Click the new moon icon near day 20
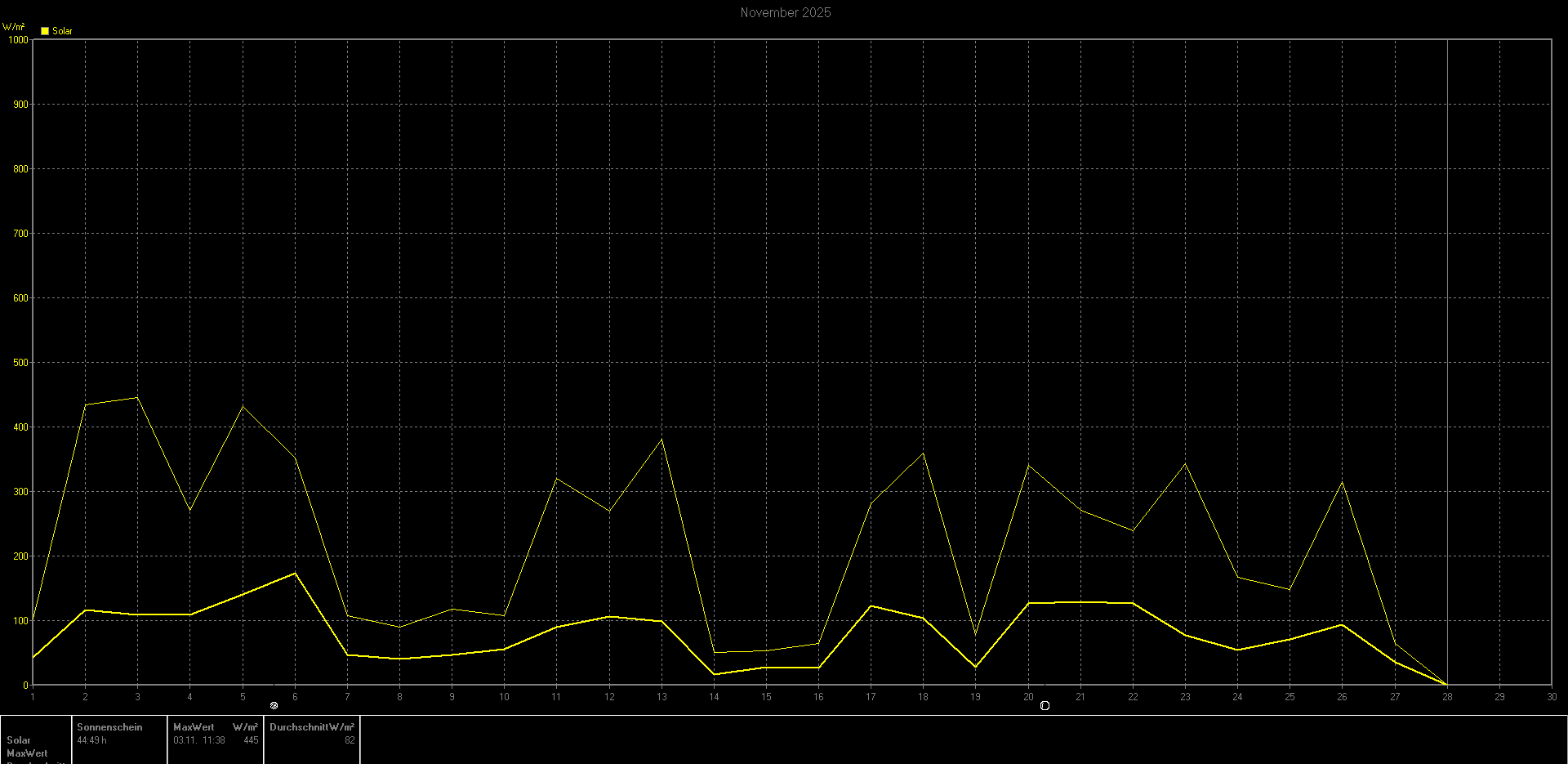 1045,706
